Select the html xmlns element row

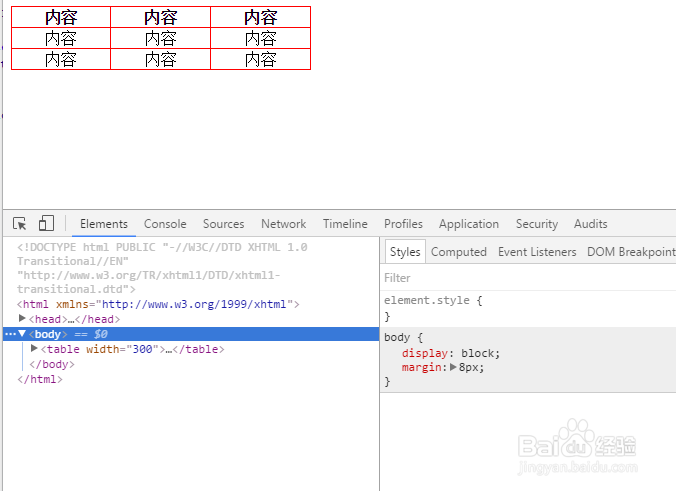click(158, 304)
